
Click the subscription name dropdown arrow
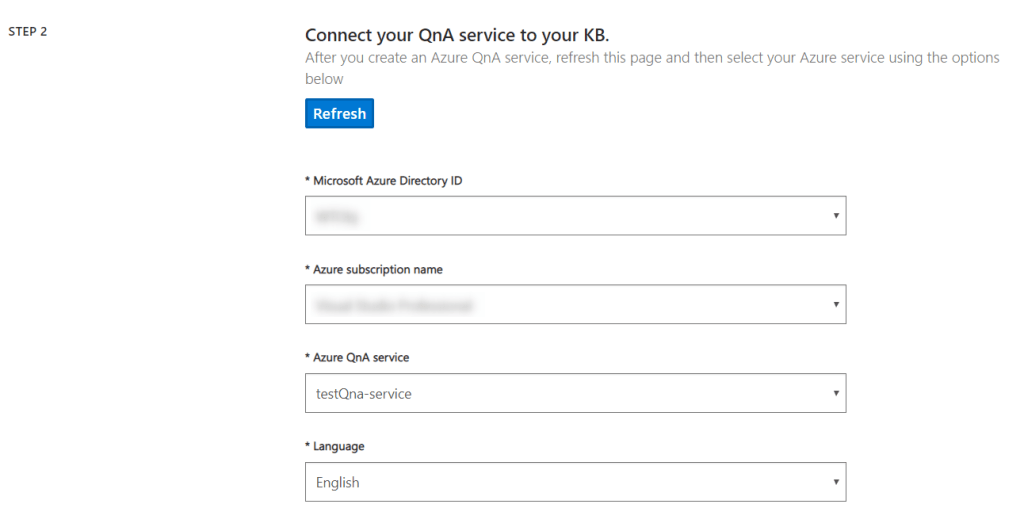[835, 304]
